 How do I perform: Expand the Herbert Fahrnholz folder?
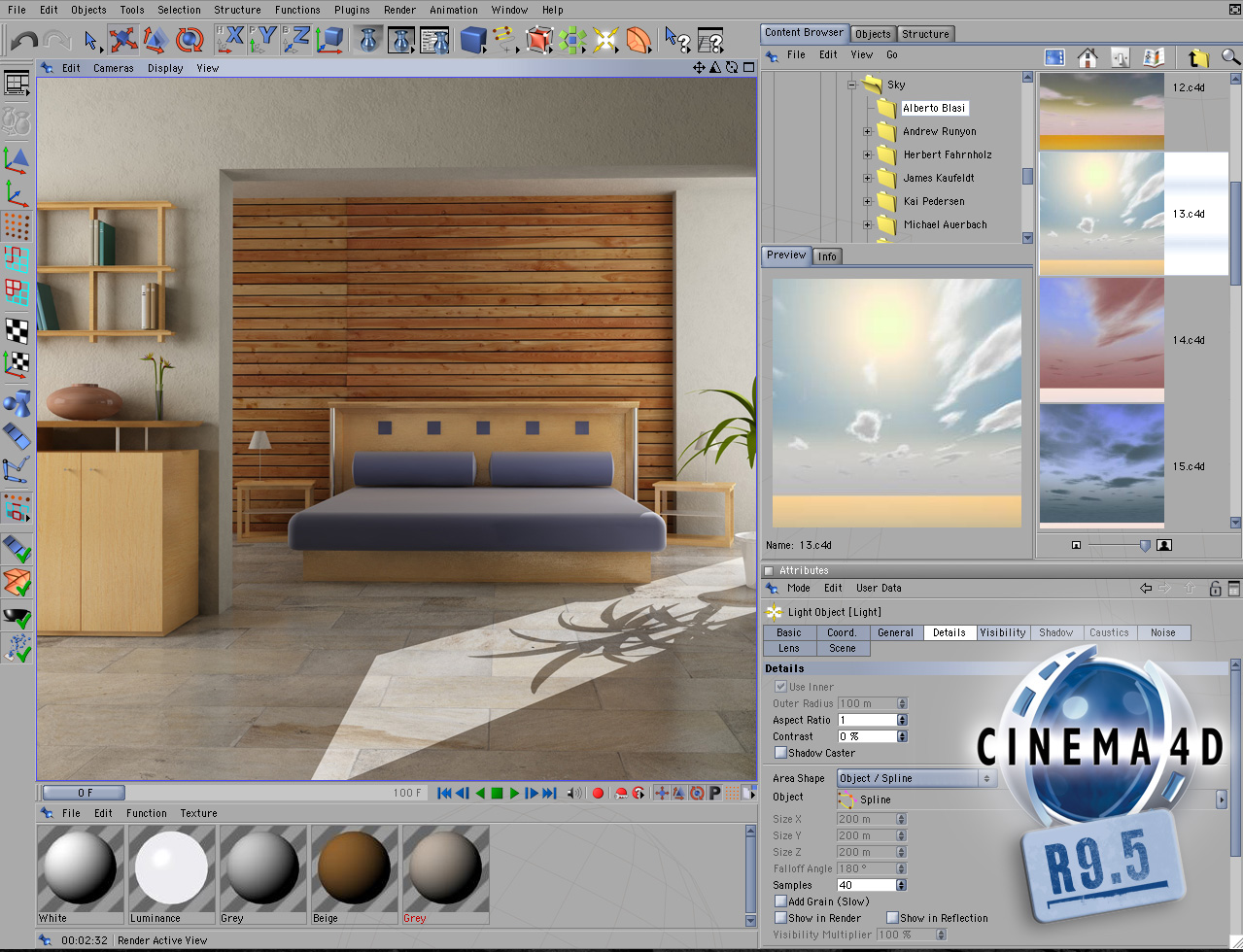[x=867, y=154]
